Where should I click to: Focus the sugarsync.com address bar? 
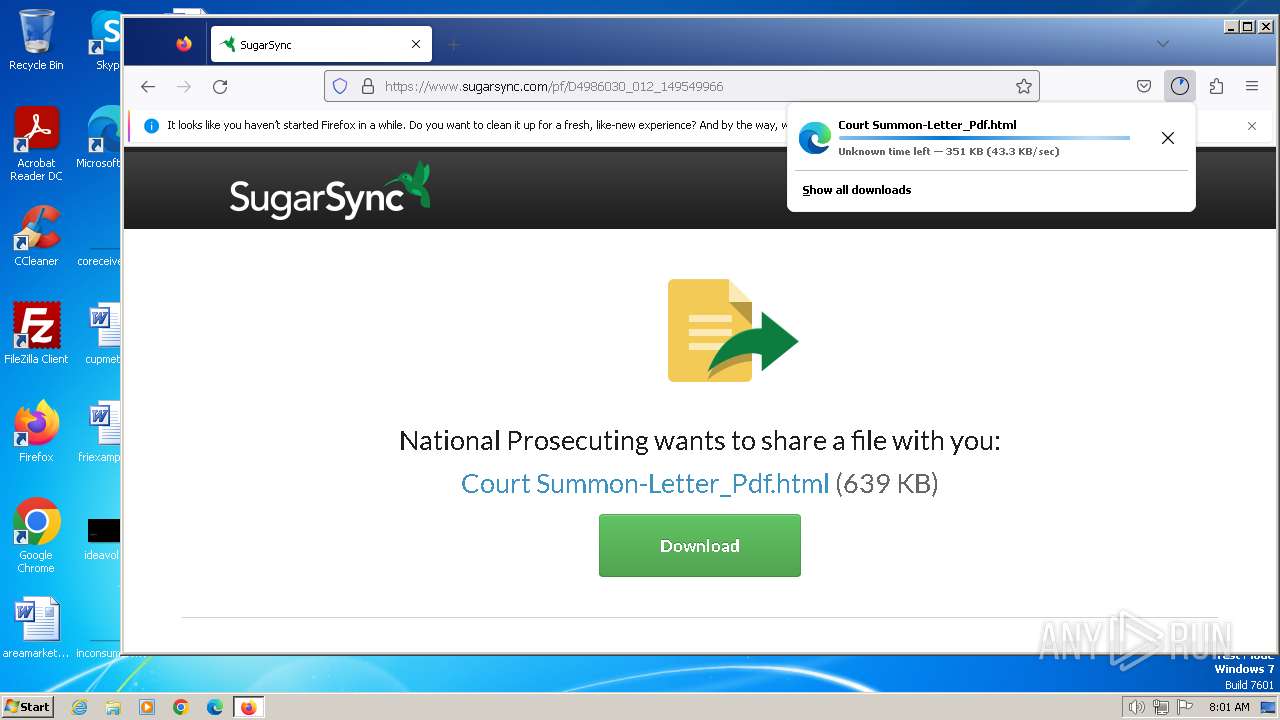(681, 86)
